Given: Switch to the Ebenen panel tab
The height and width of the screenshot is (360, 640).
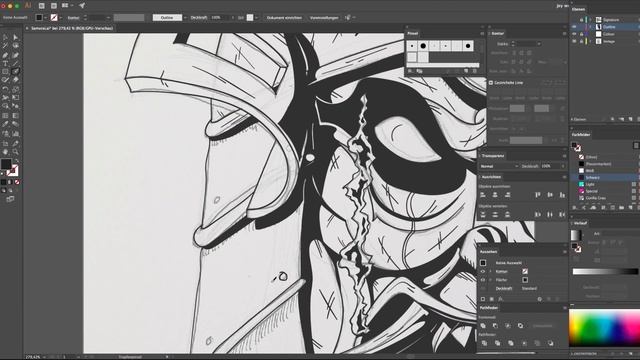Looking at the screenshot, I should (x=578, y=9).
